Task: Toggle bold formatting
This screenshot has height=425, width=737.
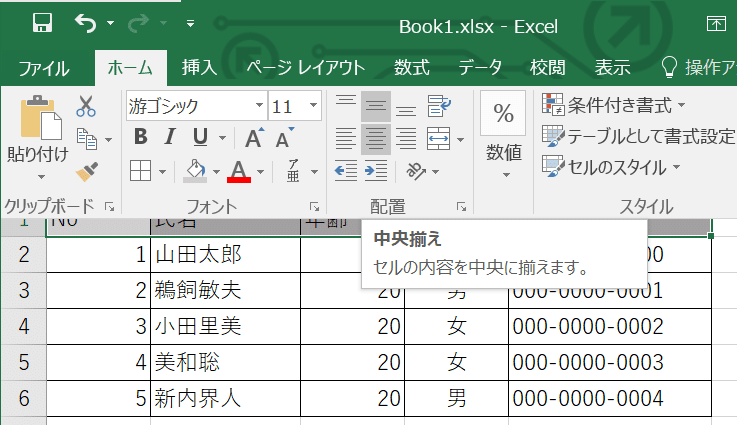Action: (x=141, y=137)
